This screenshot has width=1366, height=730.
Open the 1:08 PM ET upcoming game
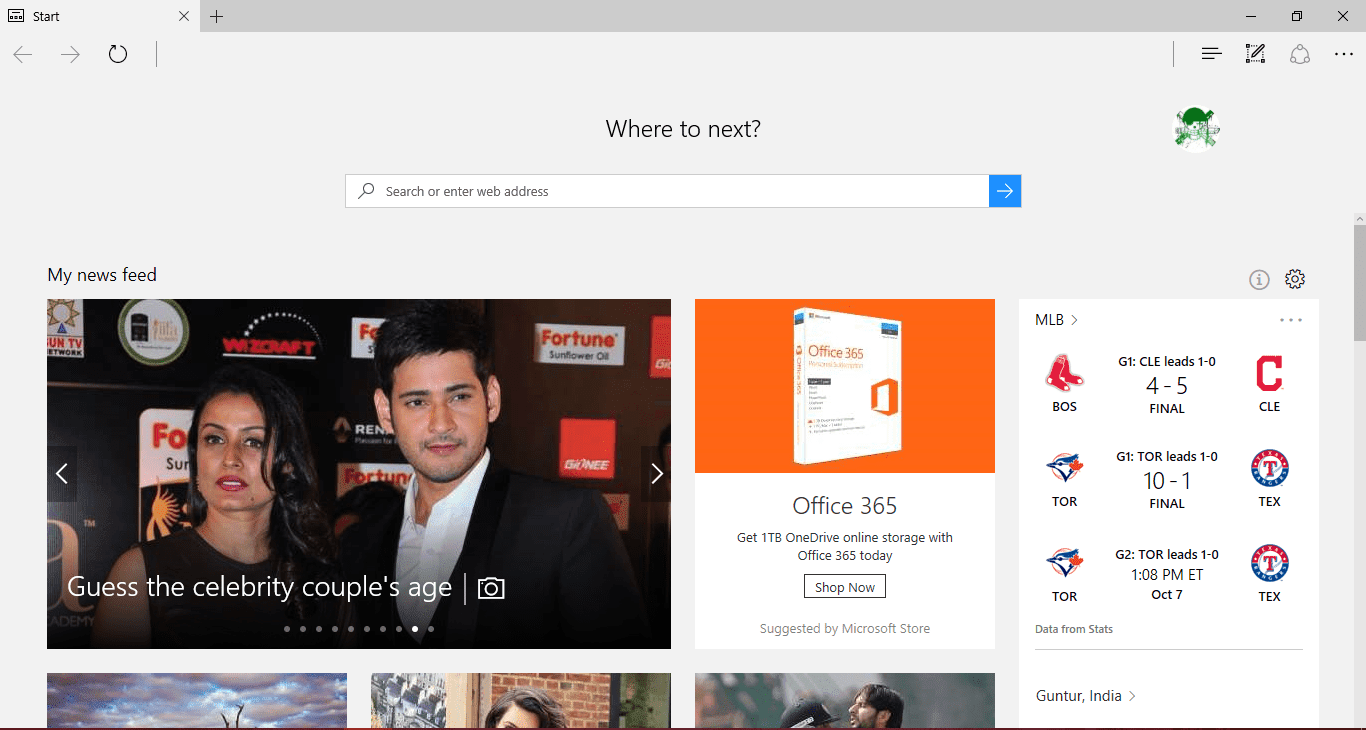(1167, 575)
